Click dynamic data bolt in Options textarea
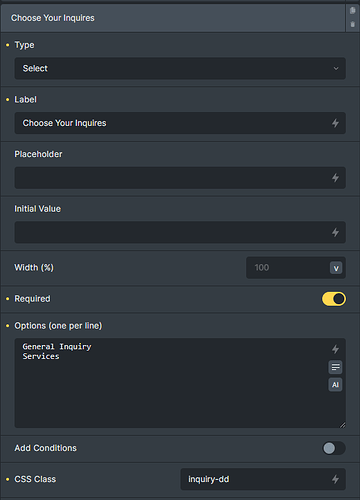Image resolution: width=360 pixels, height=500 pixels. pos(335,349)
